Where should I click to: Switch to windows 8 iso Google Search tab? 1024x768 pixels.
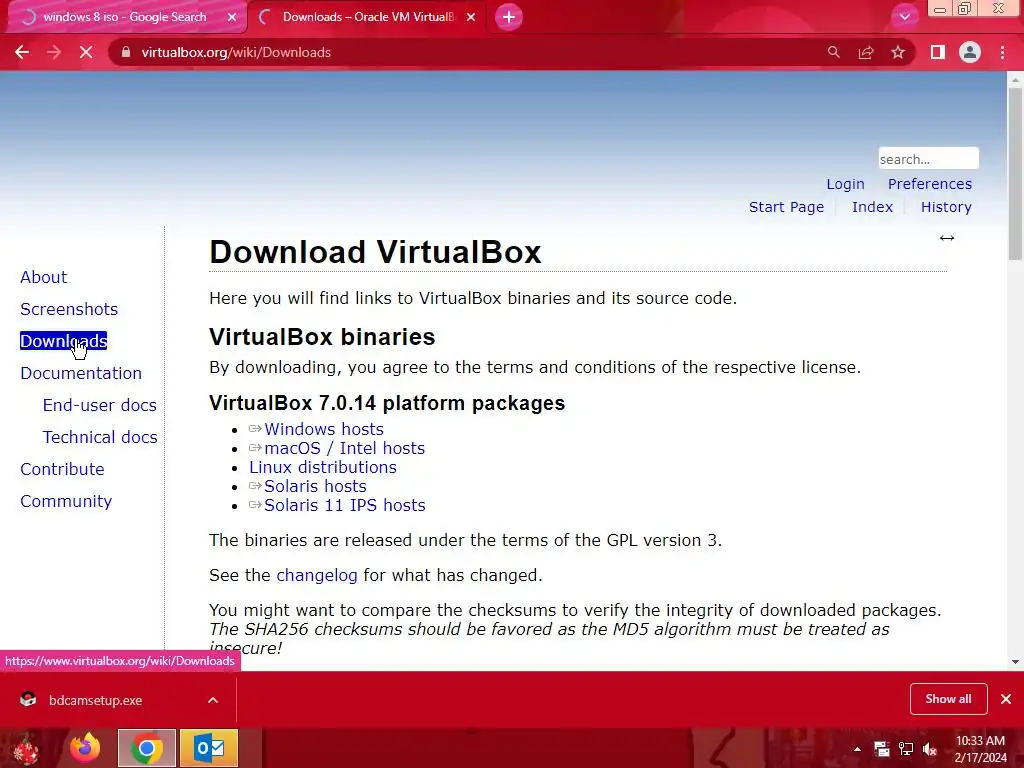pos(125,17)
